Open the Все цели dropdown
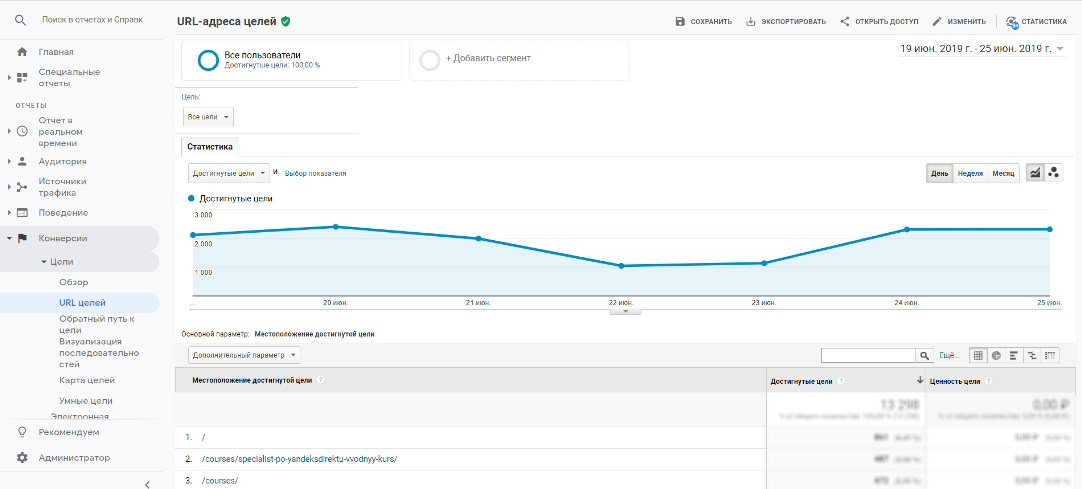 point(208,117)
